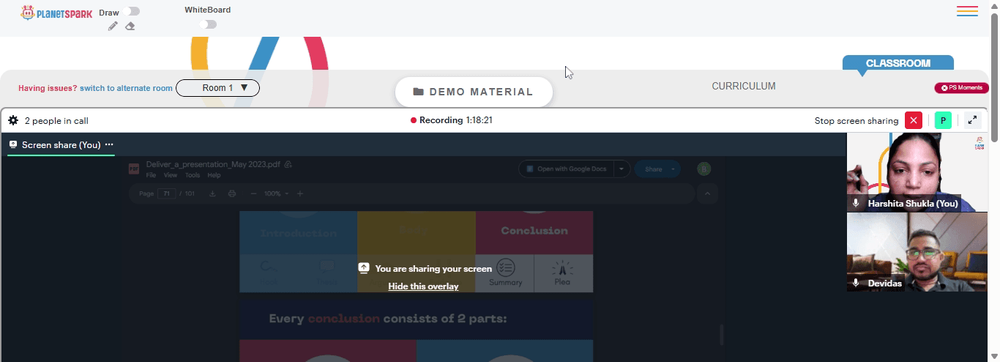Open the CLASSROOM tab
This screenshot has width=1000, height=362.
click(x=898, y=63)
